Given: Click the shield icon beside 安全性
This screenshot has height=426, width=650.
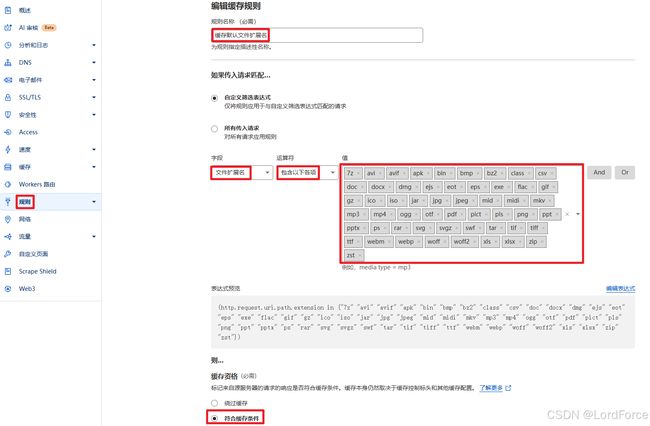Looking at the screenshot, I should (7, 114).
